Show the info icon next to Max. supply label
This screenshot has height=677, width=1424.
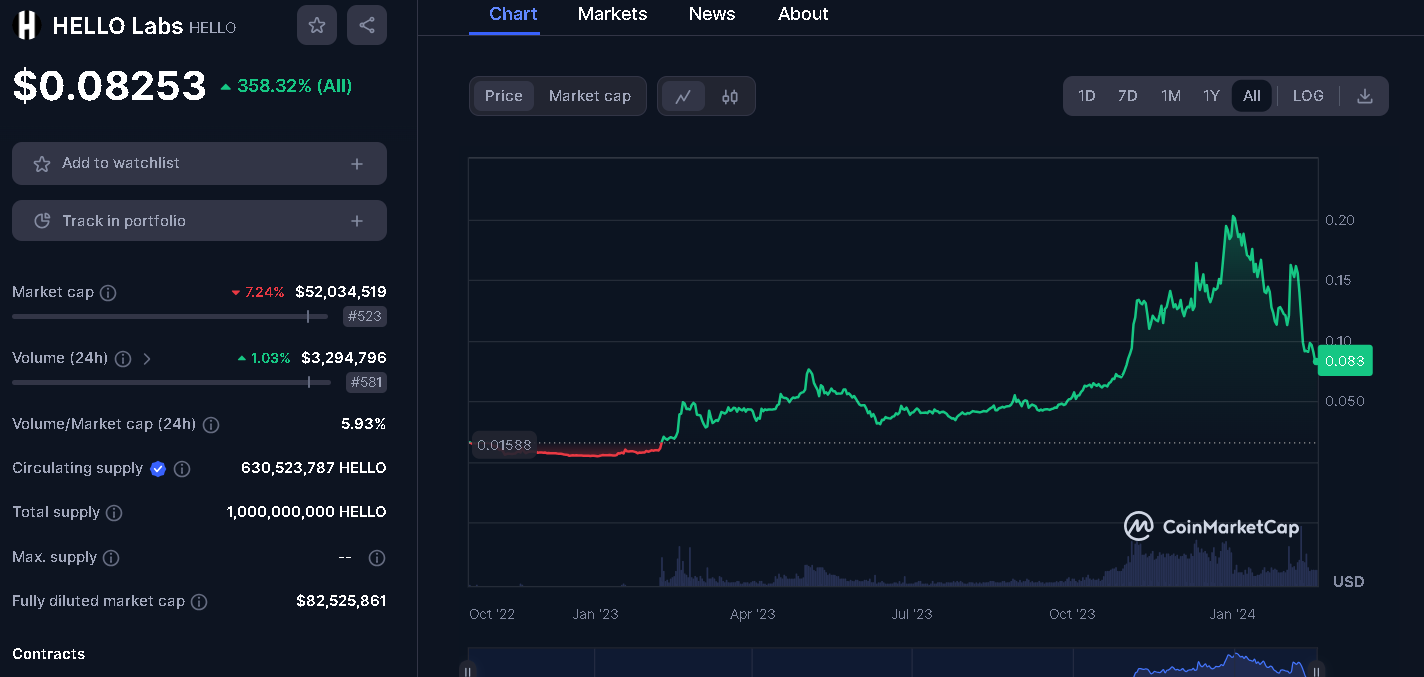tap(111, 558)
